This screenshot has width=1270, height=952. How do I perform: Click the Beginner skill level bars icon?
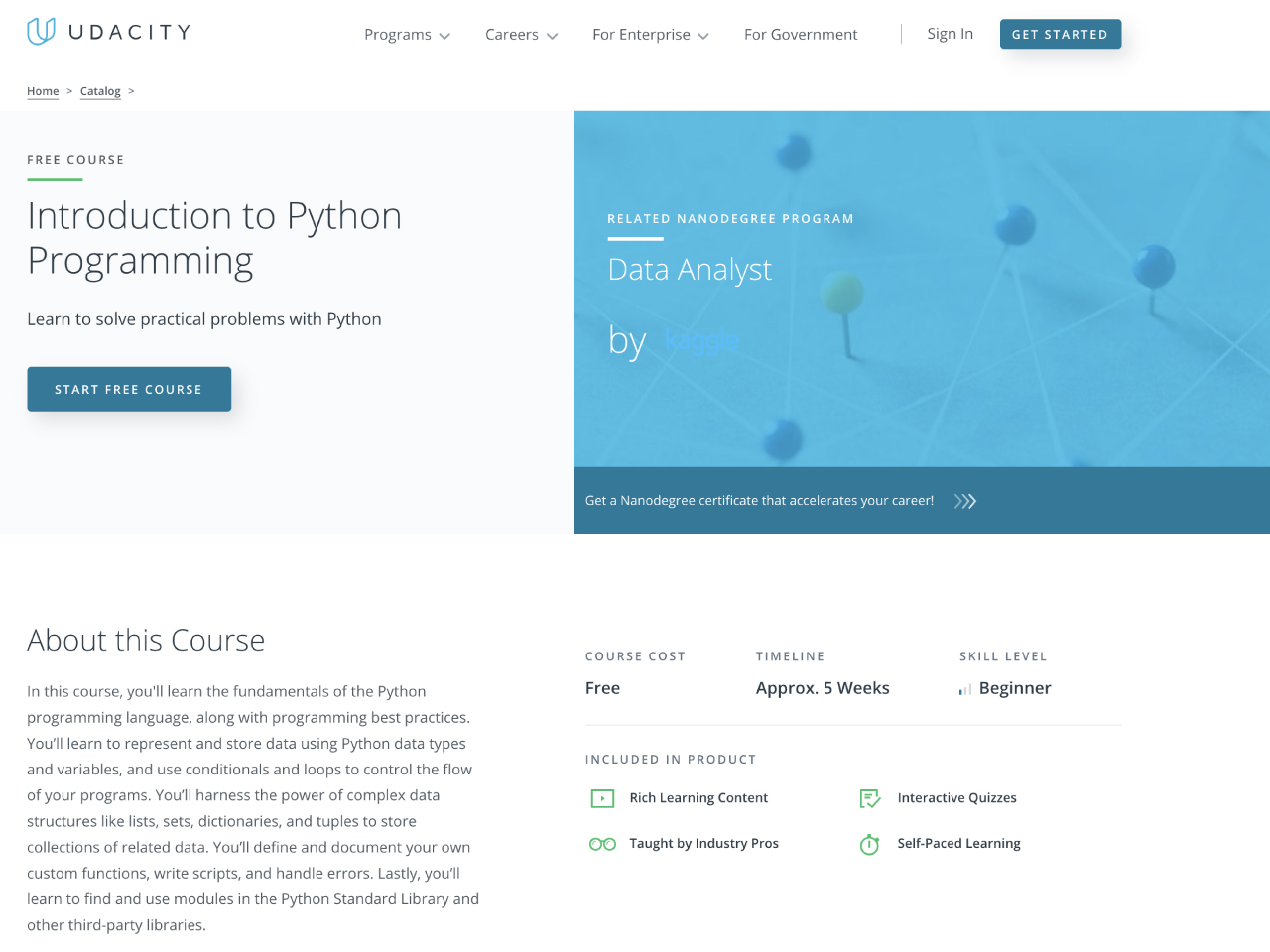point(964,689)
